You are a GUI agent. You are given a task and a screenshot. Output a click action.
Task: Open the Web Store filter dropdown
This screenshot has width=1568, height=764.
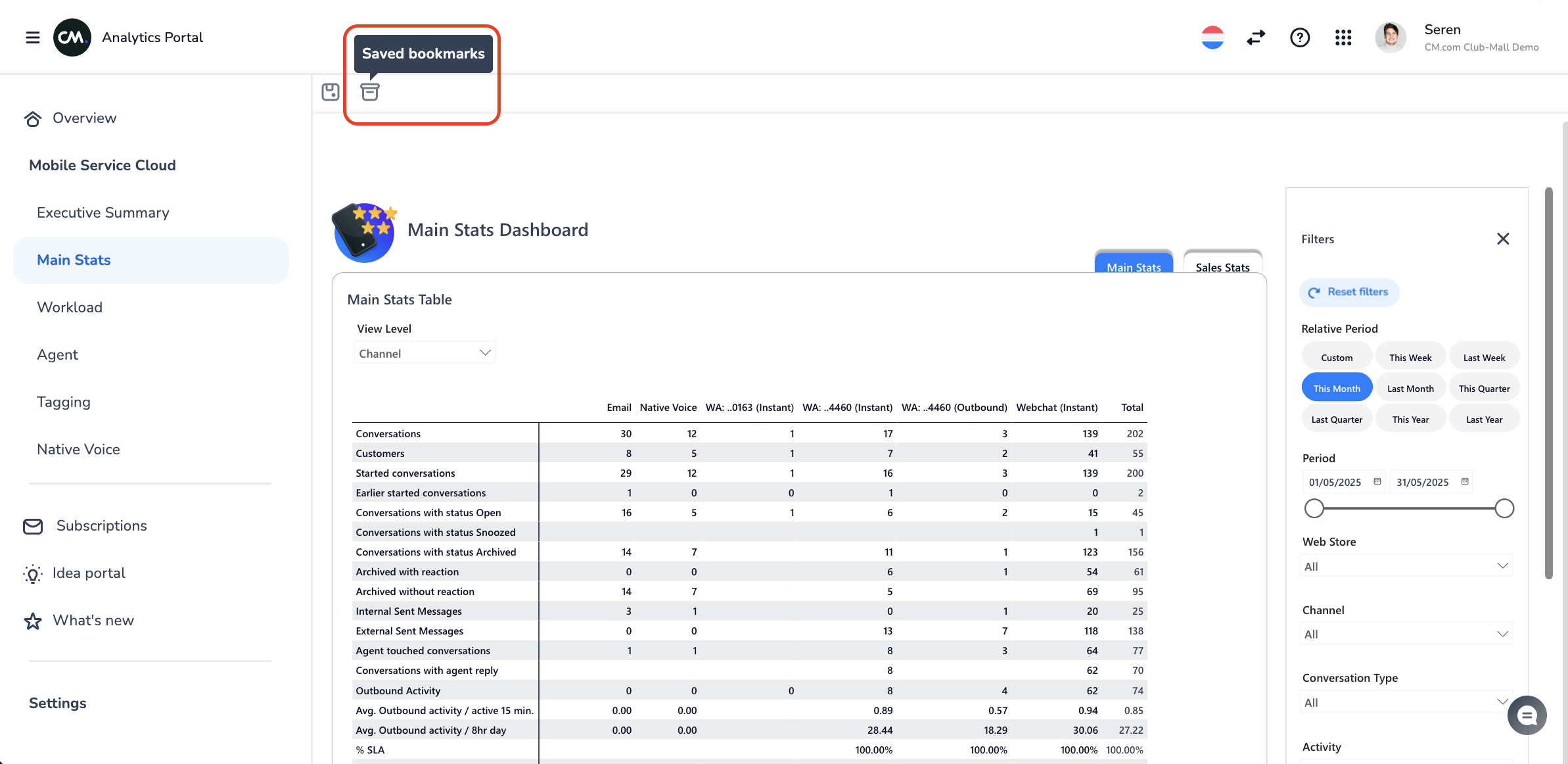point(1406,566)
